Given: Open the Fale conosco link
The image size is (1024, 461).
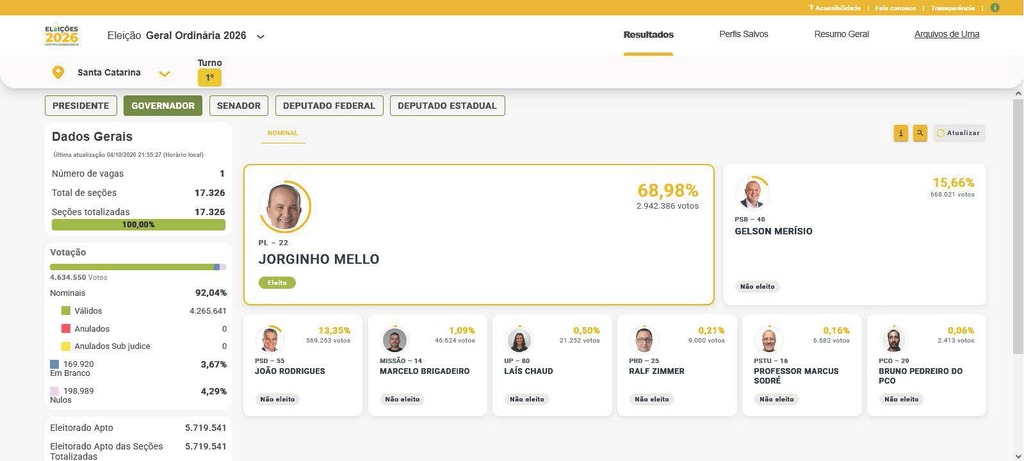Looking at the screenshot, I should [x=895, y=8].
